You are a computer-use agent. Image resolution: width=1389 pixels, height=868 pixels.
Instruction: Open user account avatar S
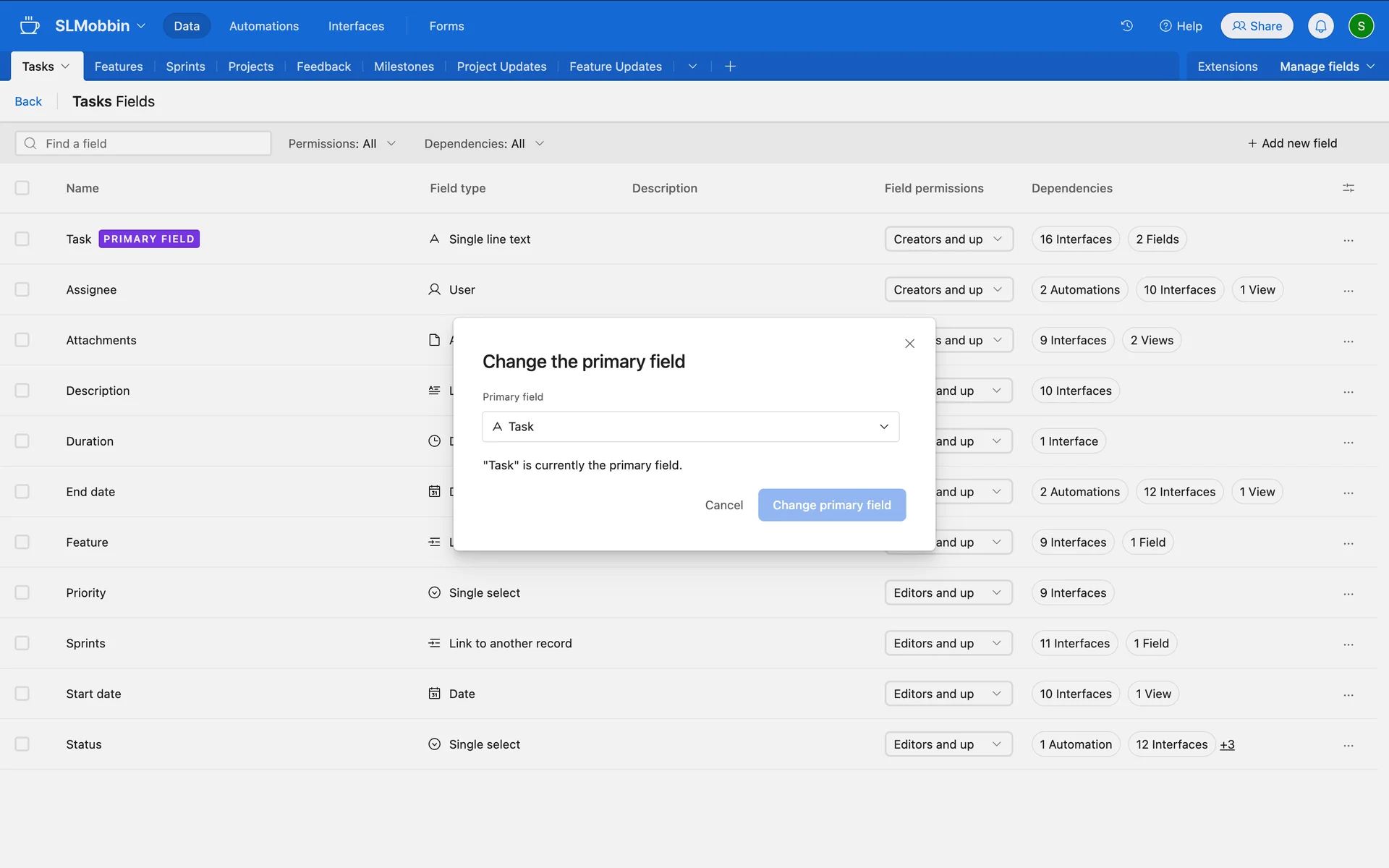tap(1361, 26)
